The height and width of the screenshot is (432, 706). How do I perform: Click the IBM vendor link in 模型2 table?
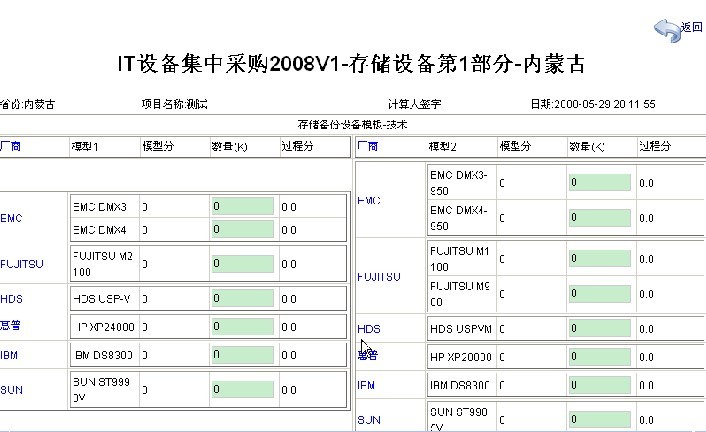[366, 386]
